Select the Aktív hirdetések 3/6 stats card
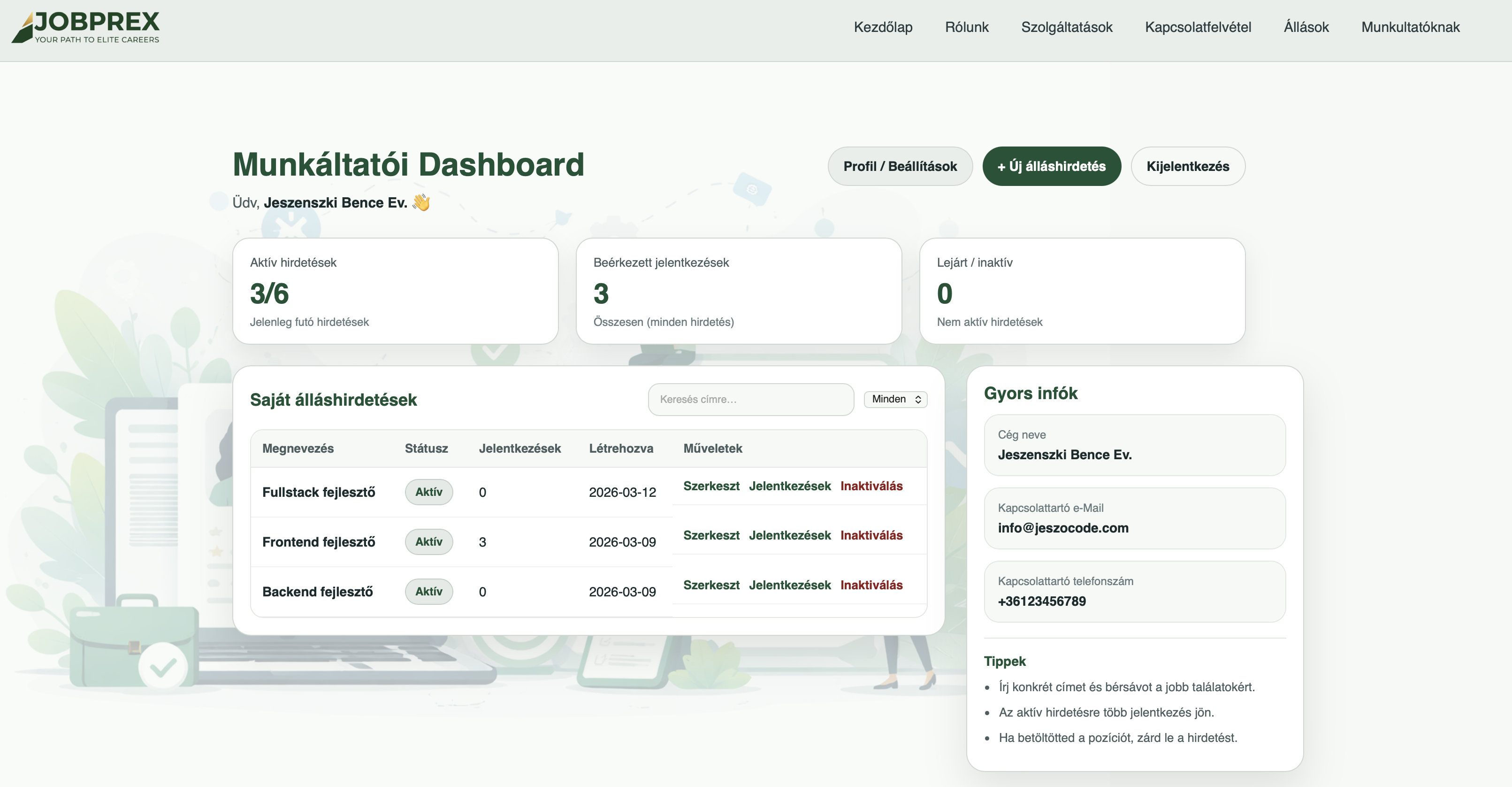Screen dimensions: 1512x787 click(x=395, y=292)
